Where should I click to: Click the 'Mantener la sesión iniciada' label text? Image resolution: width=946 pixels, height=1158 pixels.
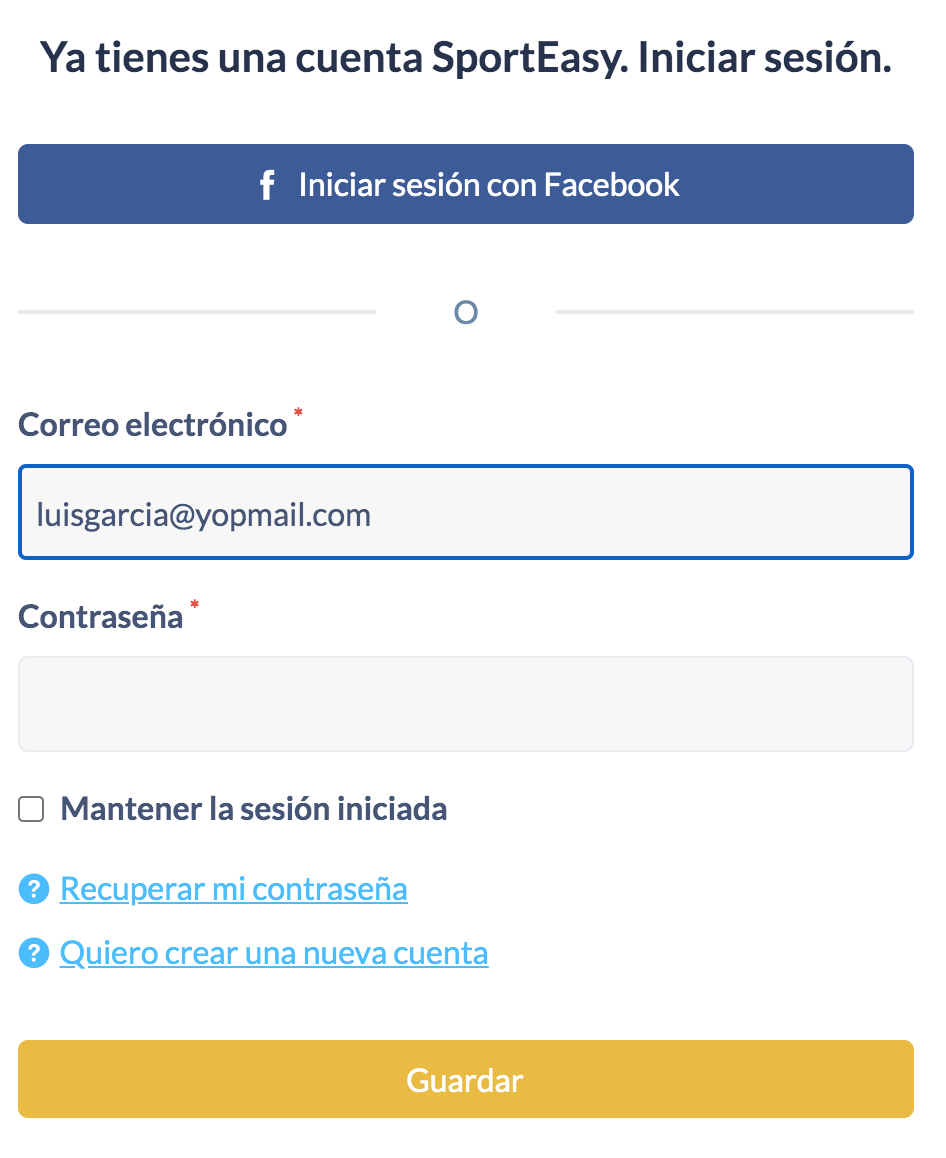[x=253, y=808]
